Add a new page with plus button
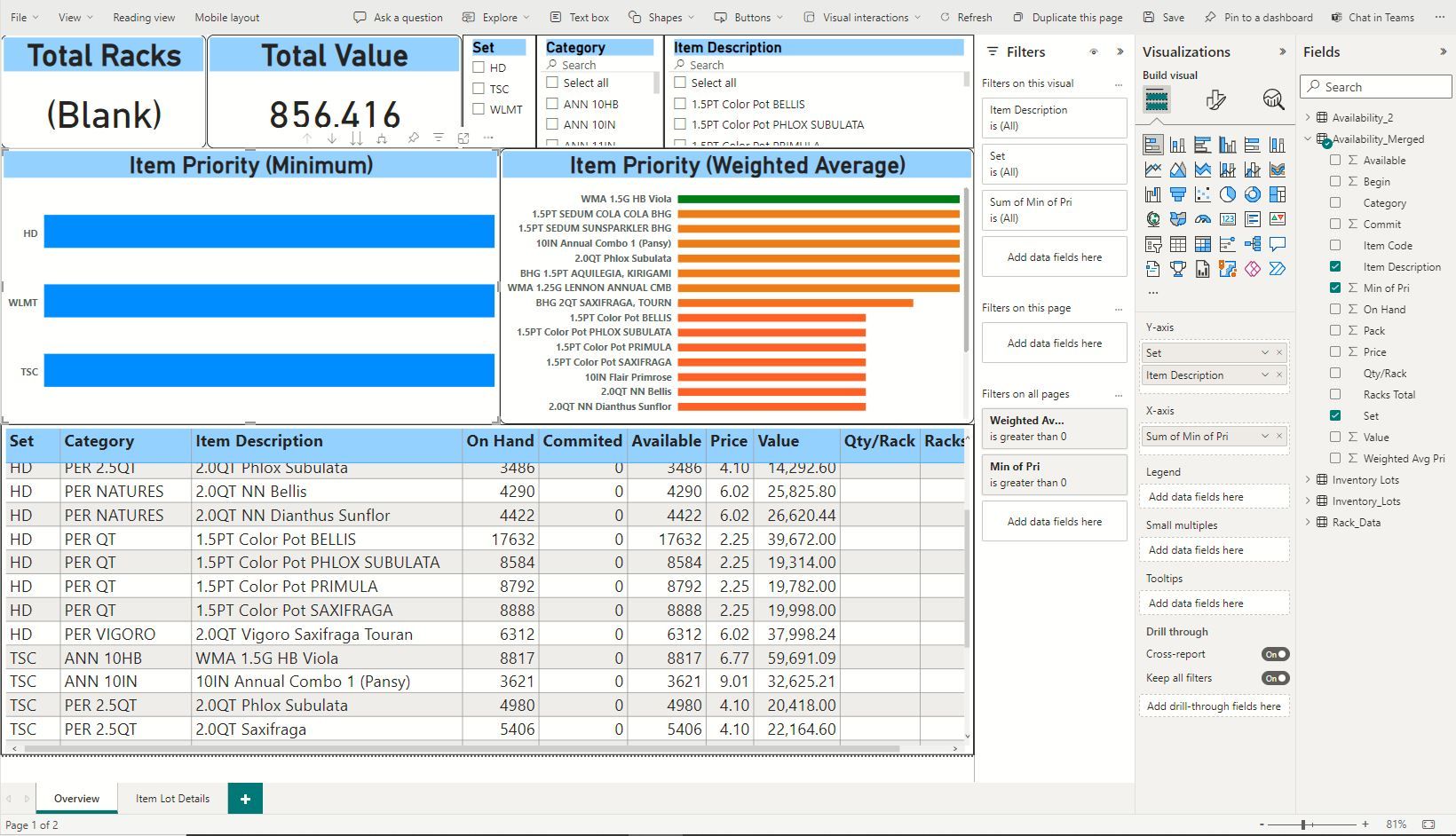This screenshot has height=836, width=1456. point(245,798)
